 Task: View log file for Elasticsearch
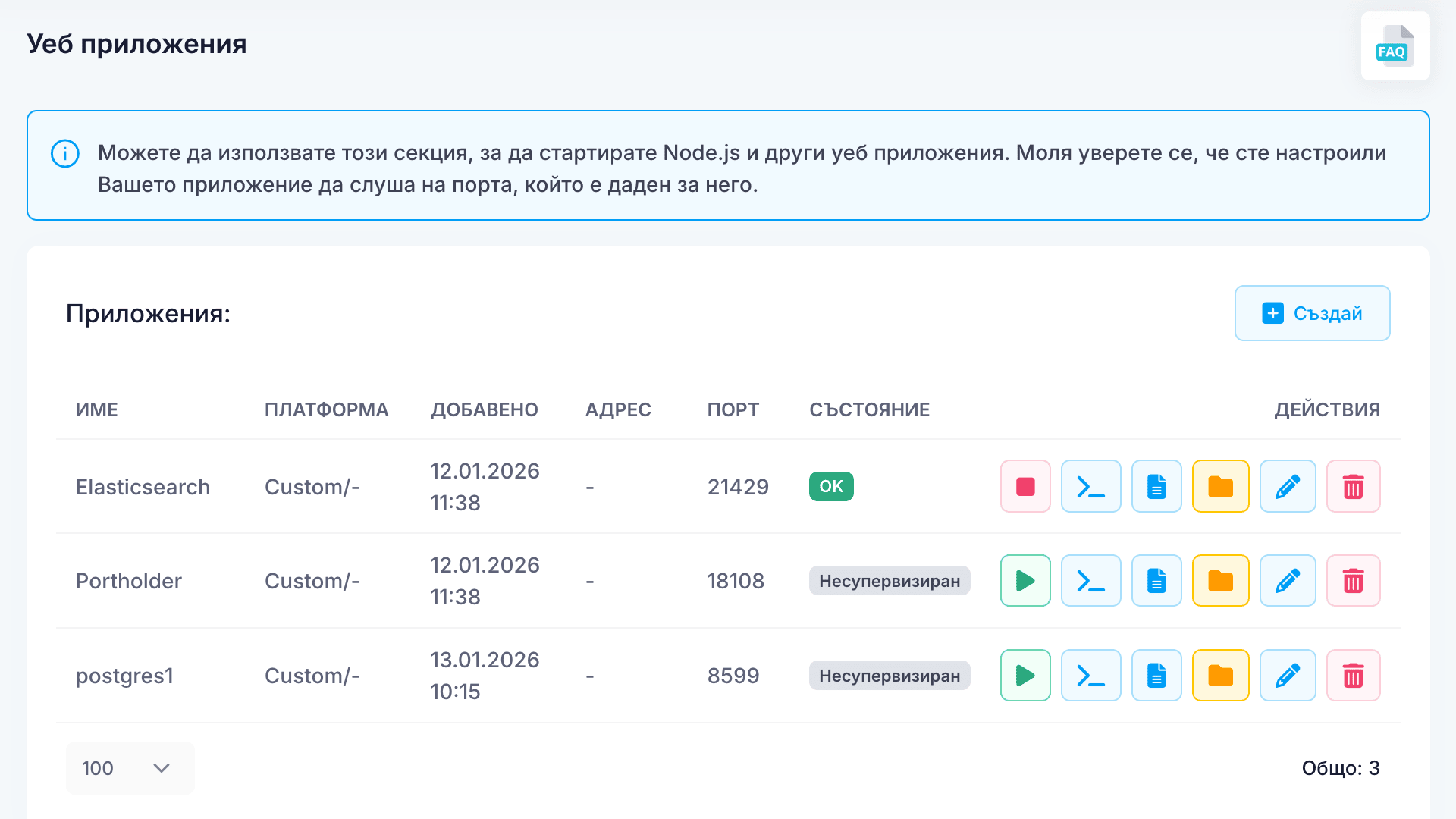click(1156, 487)
